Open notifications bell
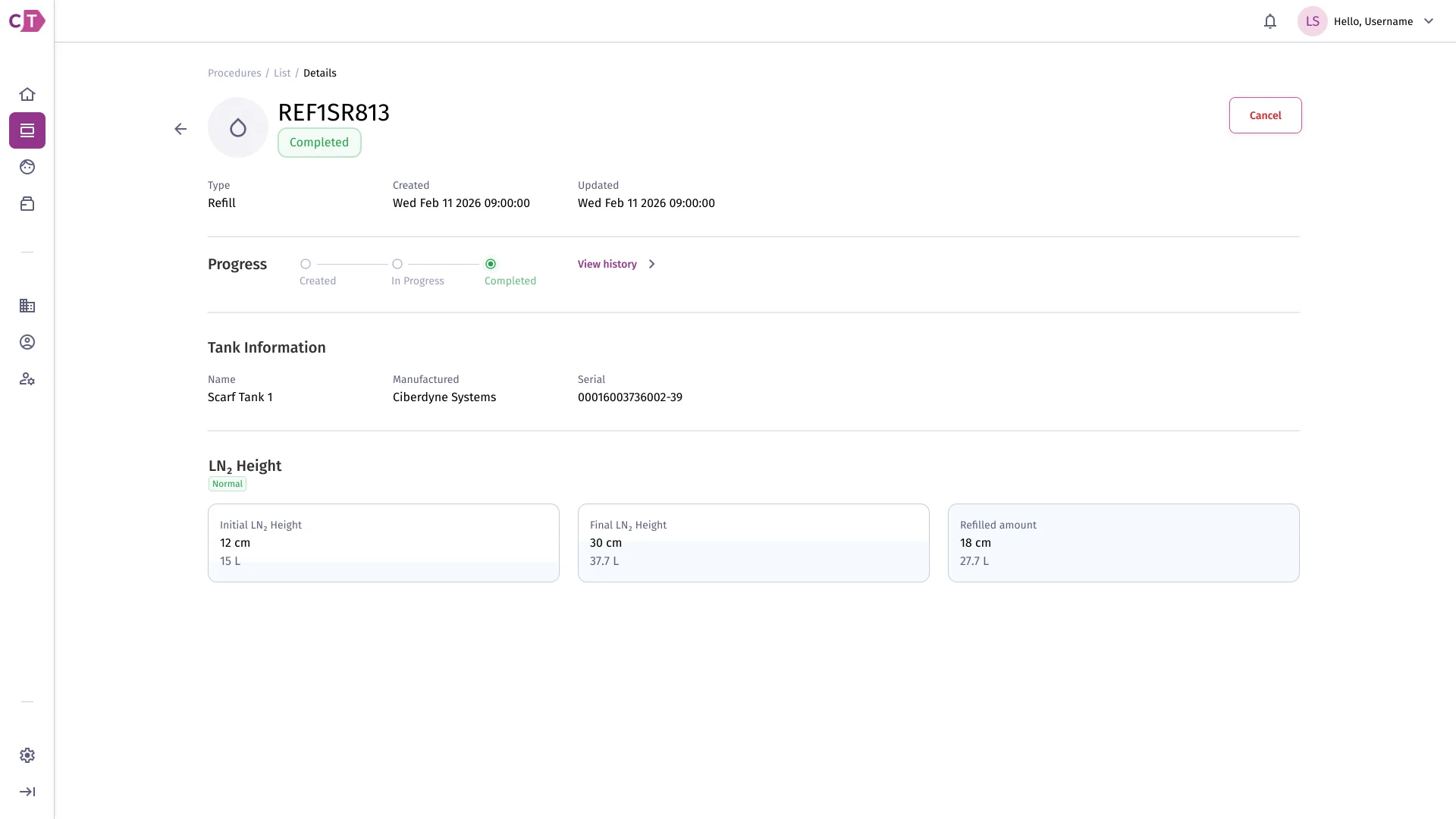 [x=1270, y=21]
